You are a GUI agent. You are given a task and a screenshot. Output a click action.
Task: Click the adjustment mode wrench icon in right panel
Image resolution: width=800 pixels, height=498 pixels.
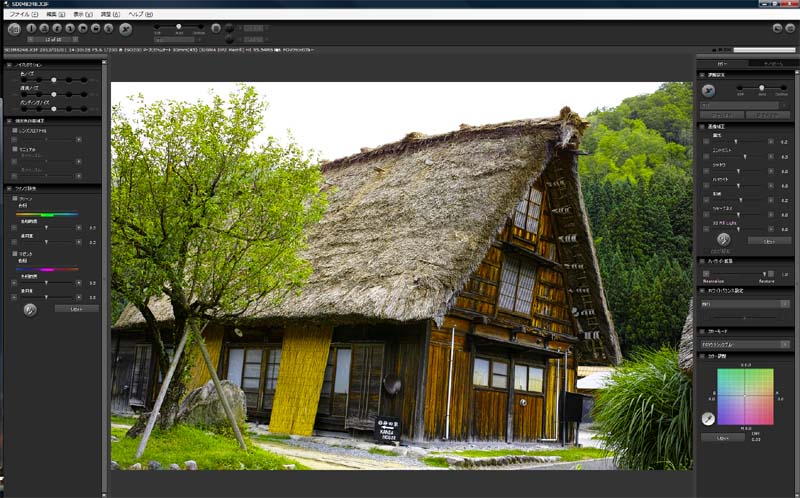click(708, 91)
